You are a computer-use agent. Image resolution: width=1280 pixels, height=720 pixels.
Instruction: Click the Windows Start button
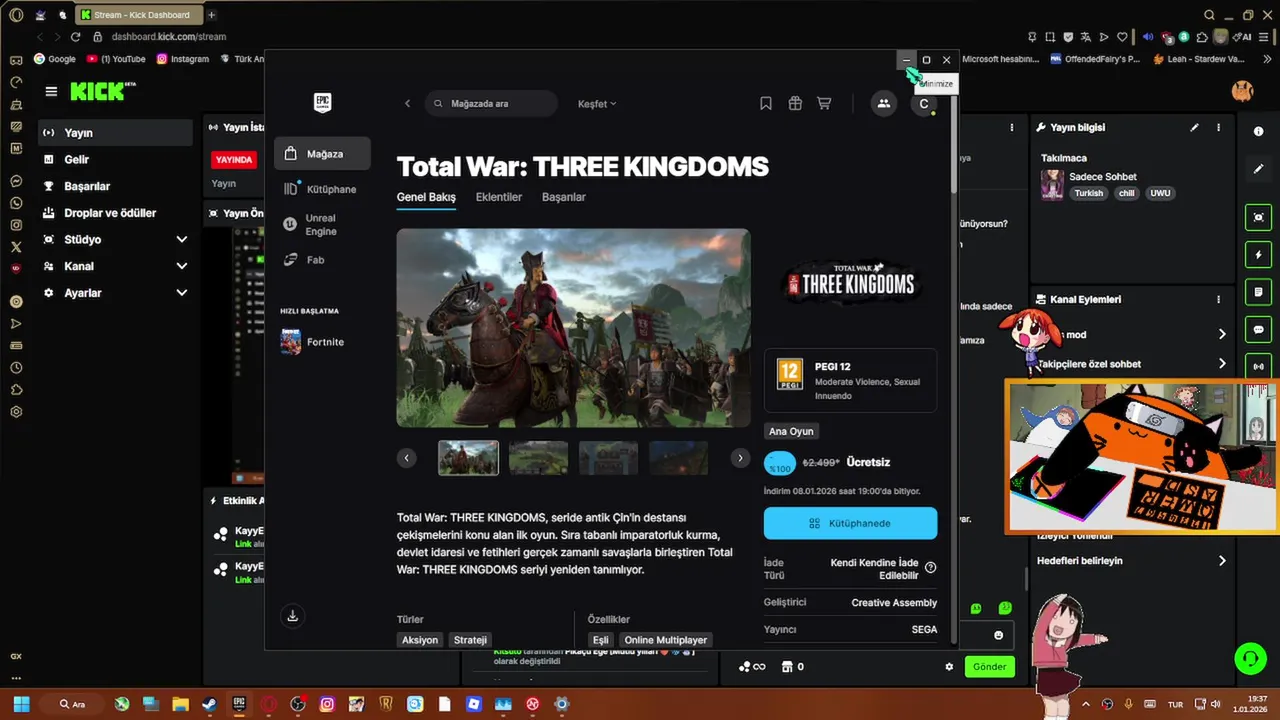pos(21,704)
